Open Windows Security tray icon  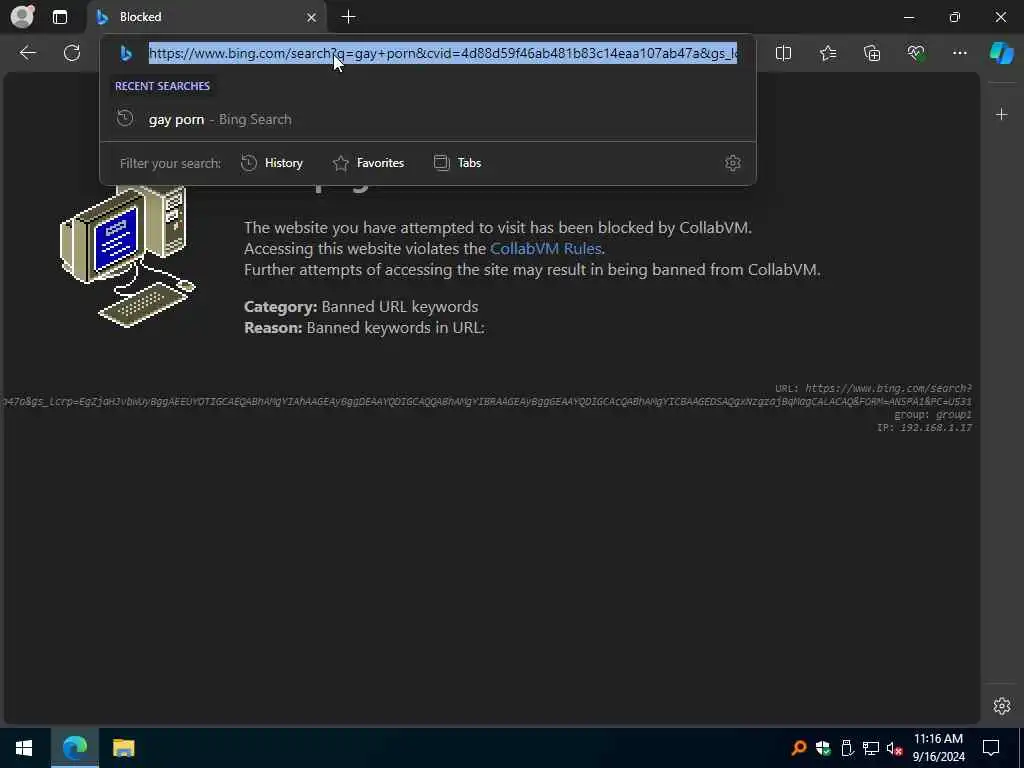[x=823, y=748]
